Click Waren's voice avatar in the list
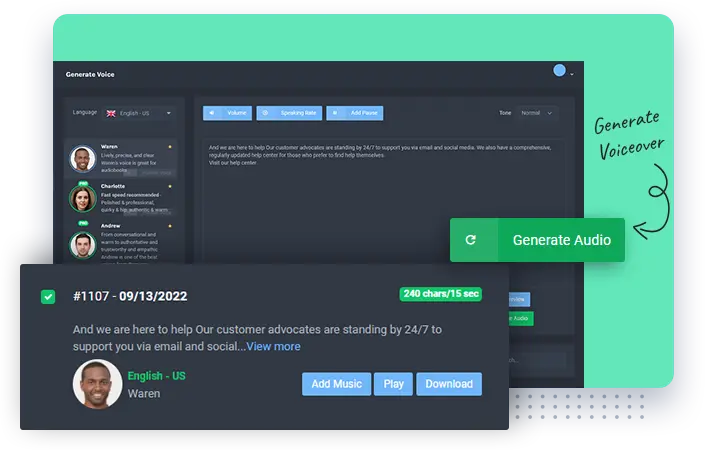The image size is (705, 450). (x=82, y=158)
